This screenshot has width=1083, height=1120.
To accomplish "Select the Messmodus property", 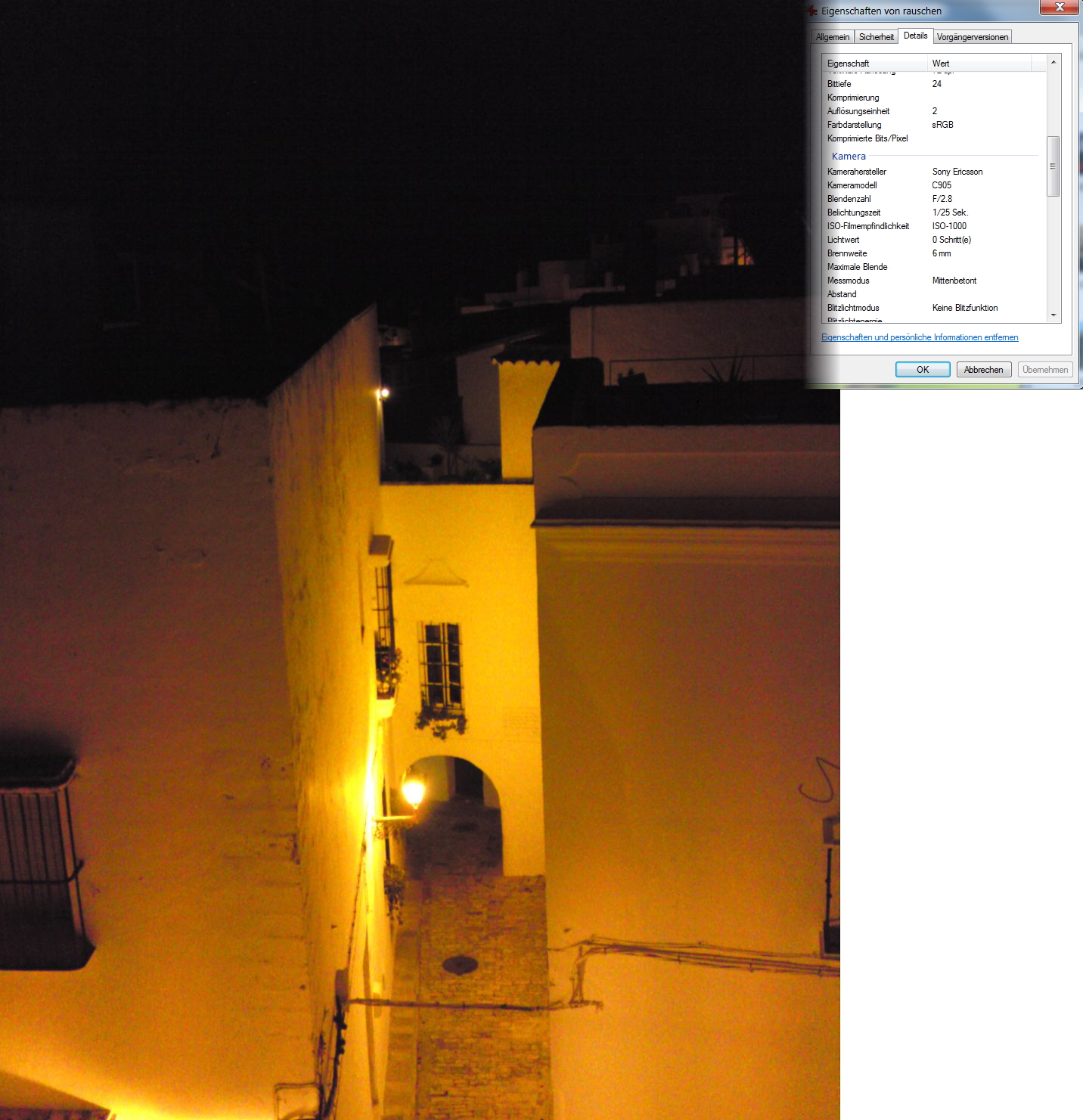I will pyautogui.click(x=849, y=281).
